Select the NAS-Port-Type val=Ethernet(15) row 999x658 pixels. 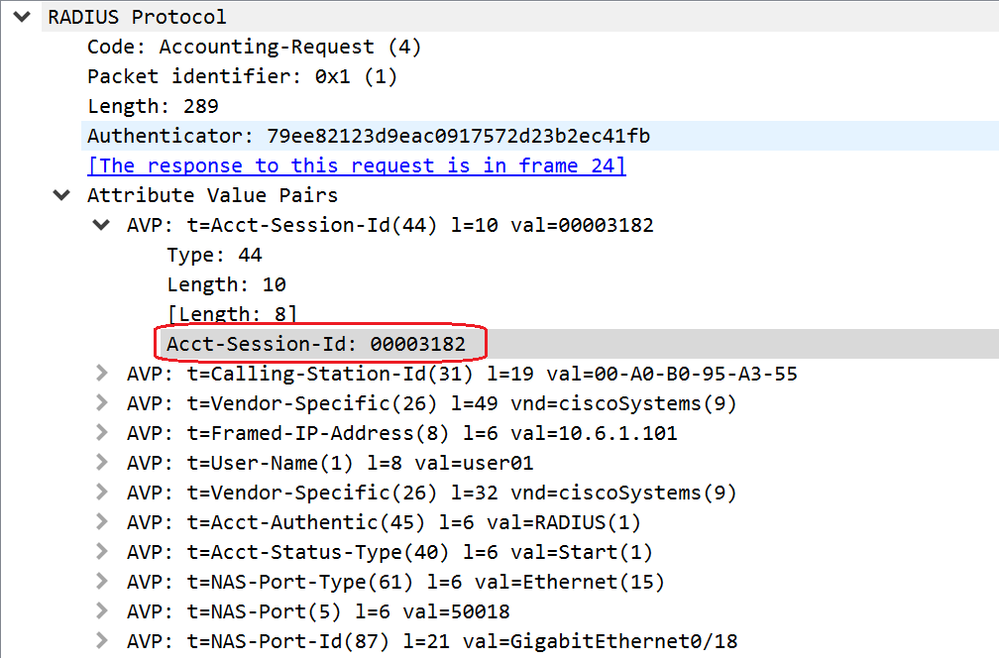coord(396,582)
